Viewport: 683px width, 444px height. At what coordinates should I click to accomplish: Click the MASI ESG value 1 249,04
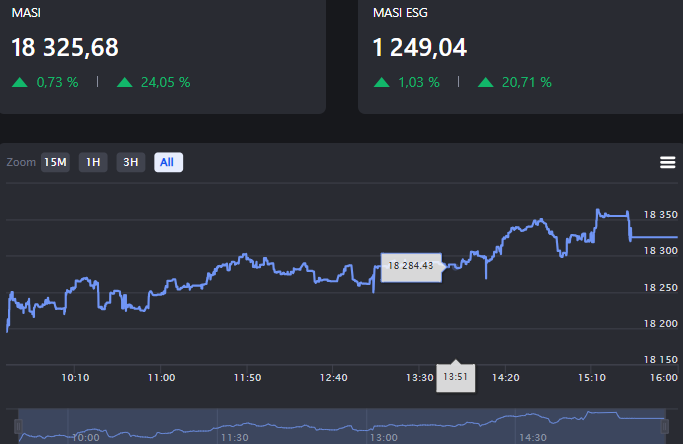coord(419,47)
